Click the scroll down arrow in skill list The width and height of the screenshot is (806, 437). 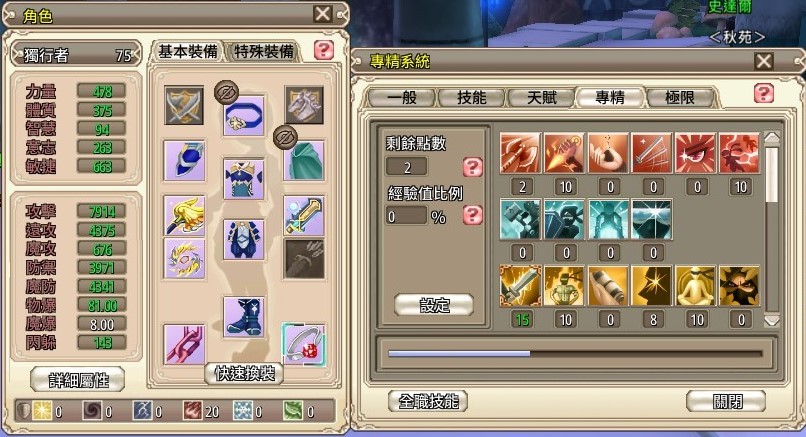tap(772, 320)
